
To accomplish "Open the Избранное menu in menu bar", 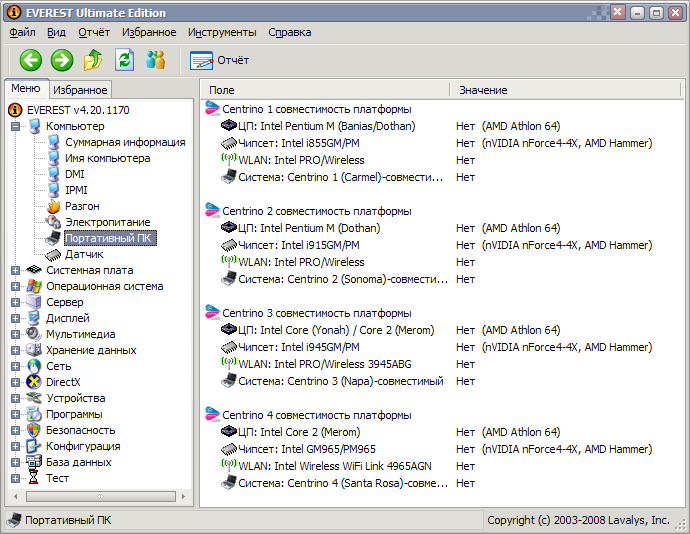I will 149,32.
